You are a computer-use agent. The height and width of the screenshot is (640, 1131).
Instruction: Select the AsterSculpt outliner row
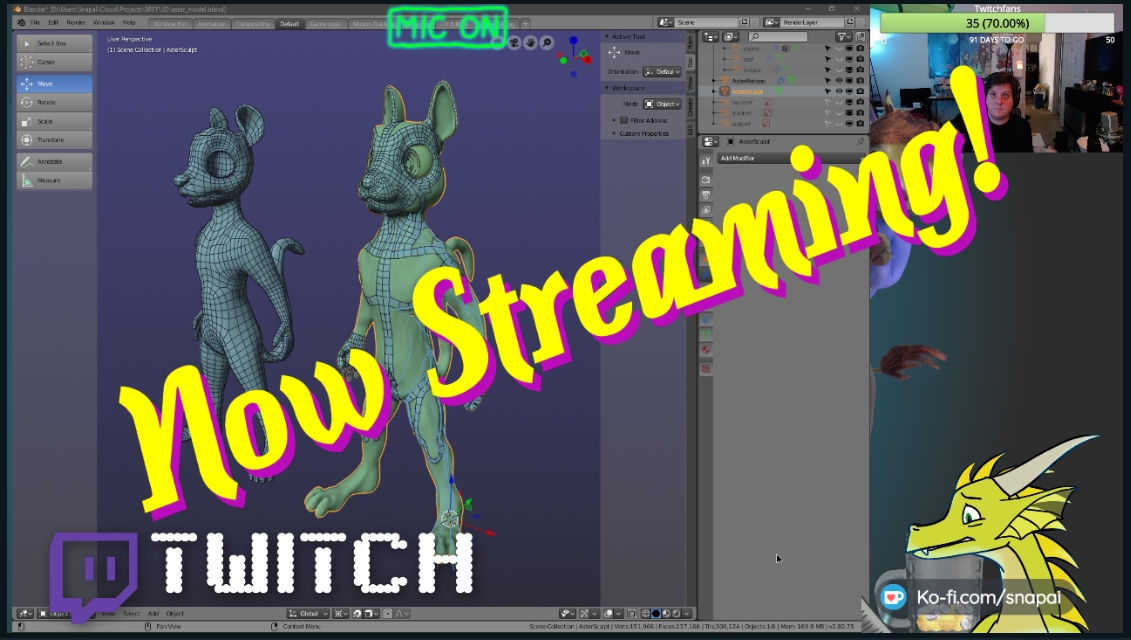(783, 92)
